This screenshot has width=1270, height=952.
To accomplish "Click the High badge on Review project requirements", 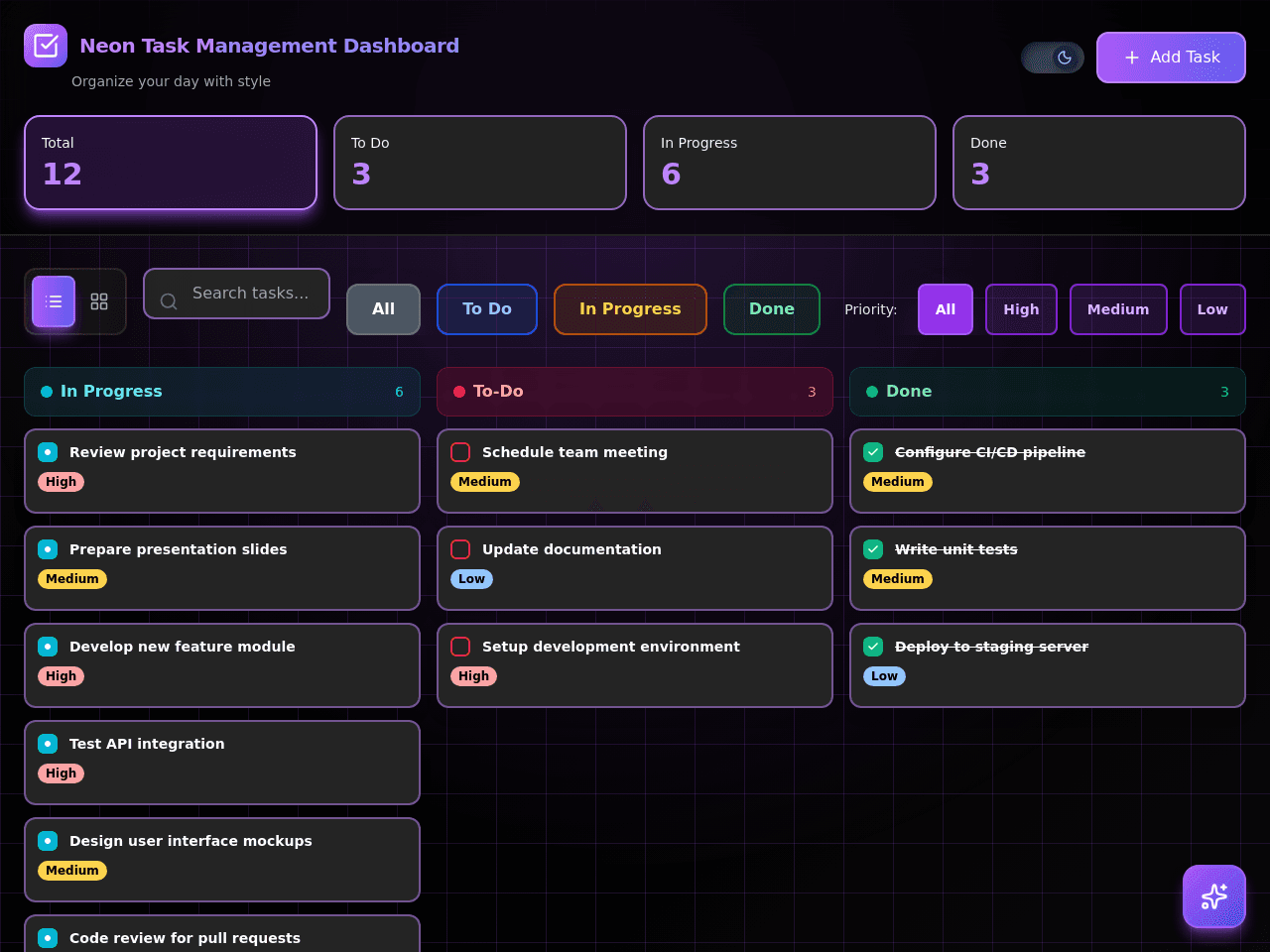I will click(x=61, y=482).
